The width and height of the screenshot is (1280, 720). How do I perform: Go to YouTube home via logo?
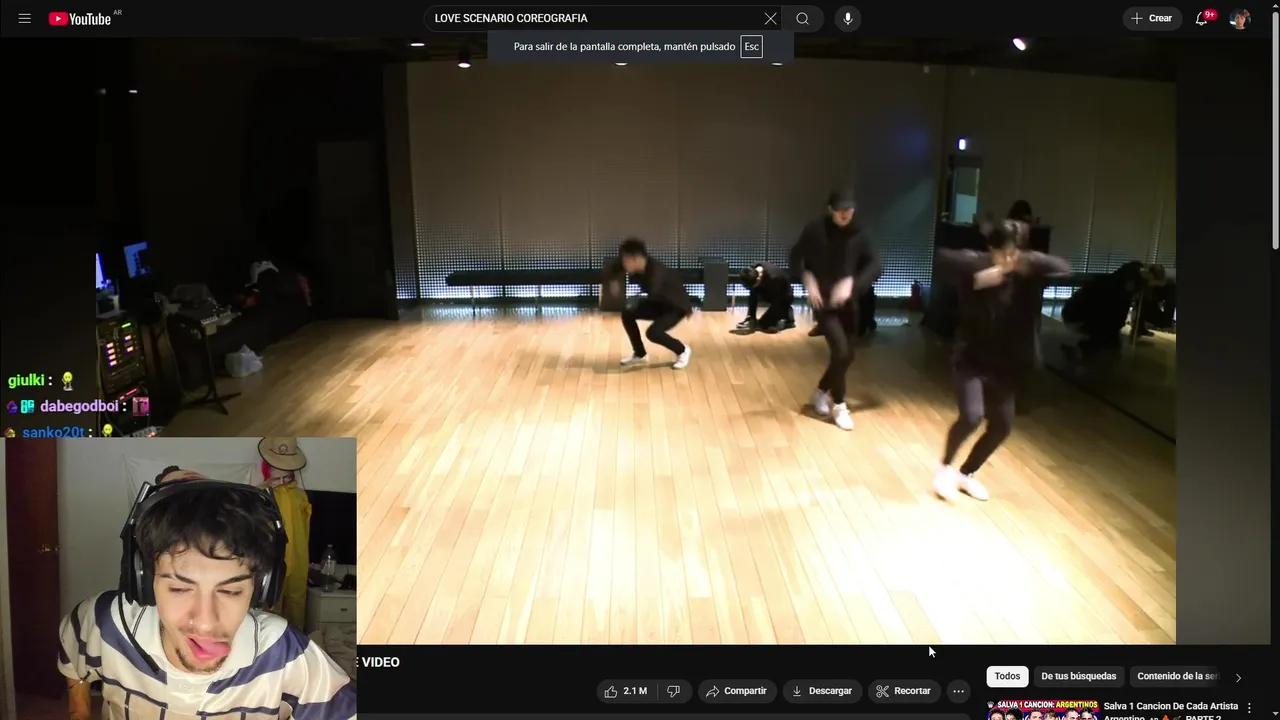point(80,18)
